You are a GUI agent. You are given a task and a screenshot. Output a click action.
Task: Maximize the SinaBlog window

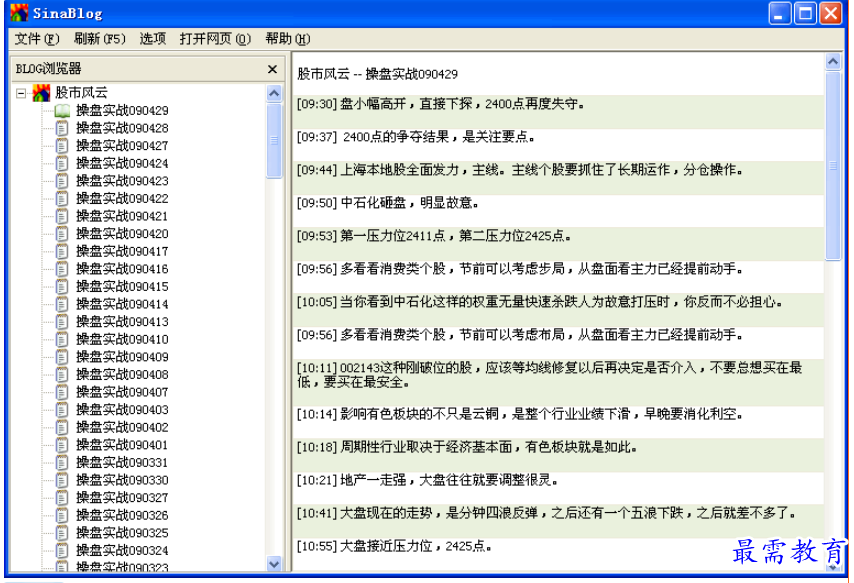pyautogui.click(x=805, y=13)
